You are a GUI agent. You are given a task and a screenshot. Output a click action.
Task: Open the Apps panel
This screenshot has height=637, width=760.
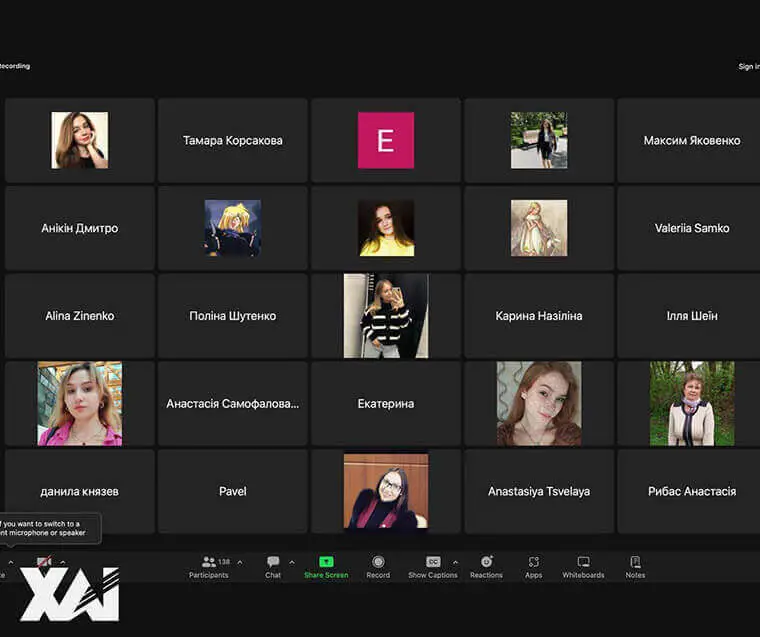533,566
